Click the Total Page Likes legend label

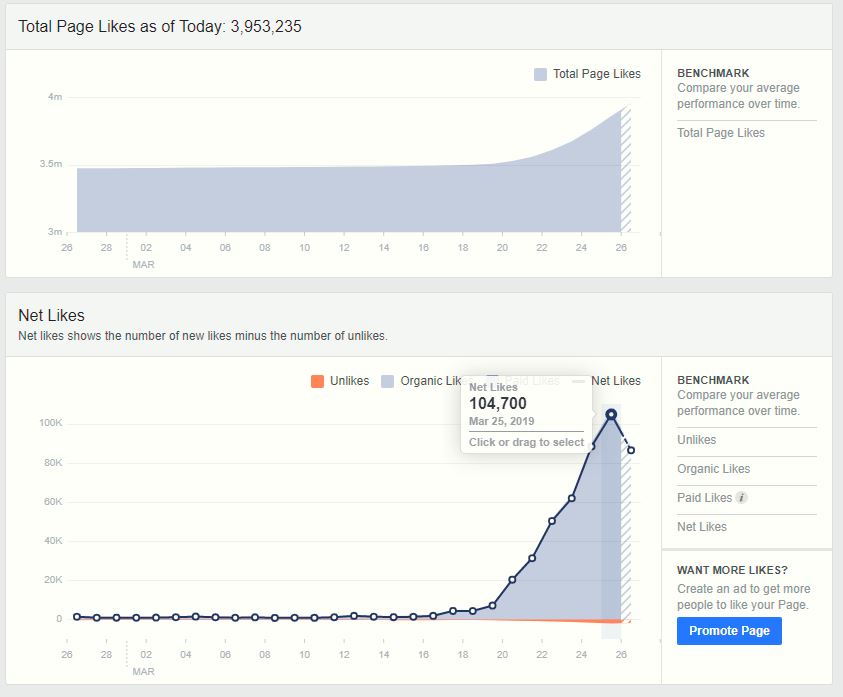[x=597, y=74]
